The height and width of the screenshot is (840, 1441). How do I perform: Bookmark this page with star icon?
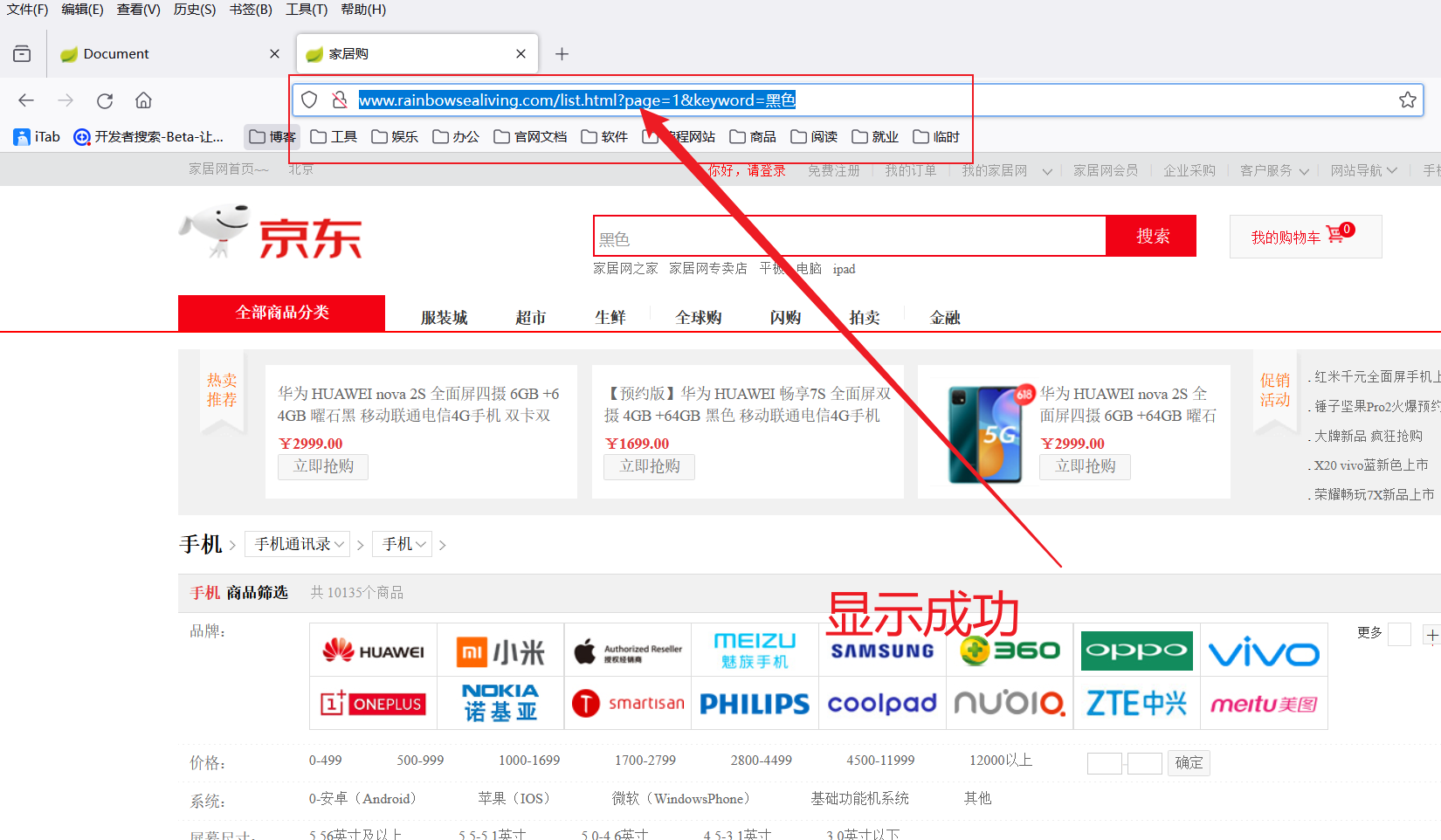(1407, 100)
